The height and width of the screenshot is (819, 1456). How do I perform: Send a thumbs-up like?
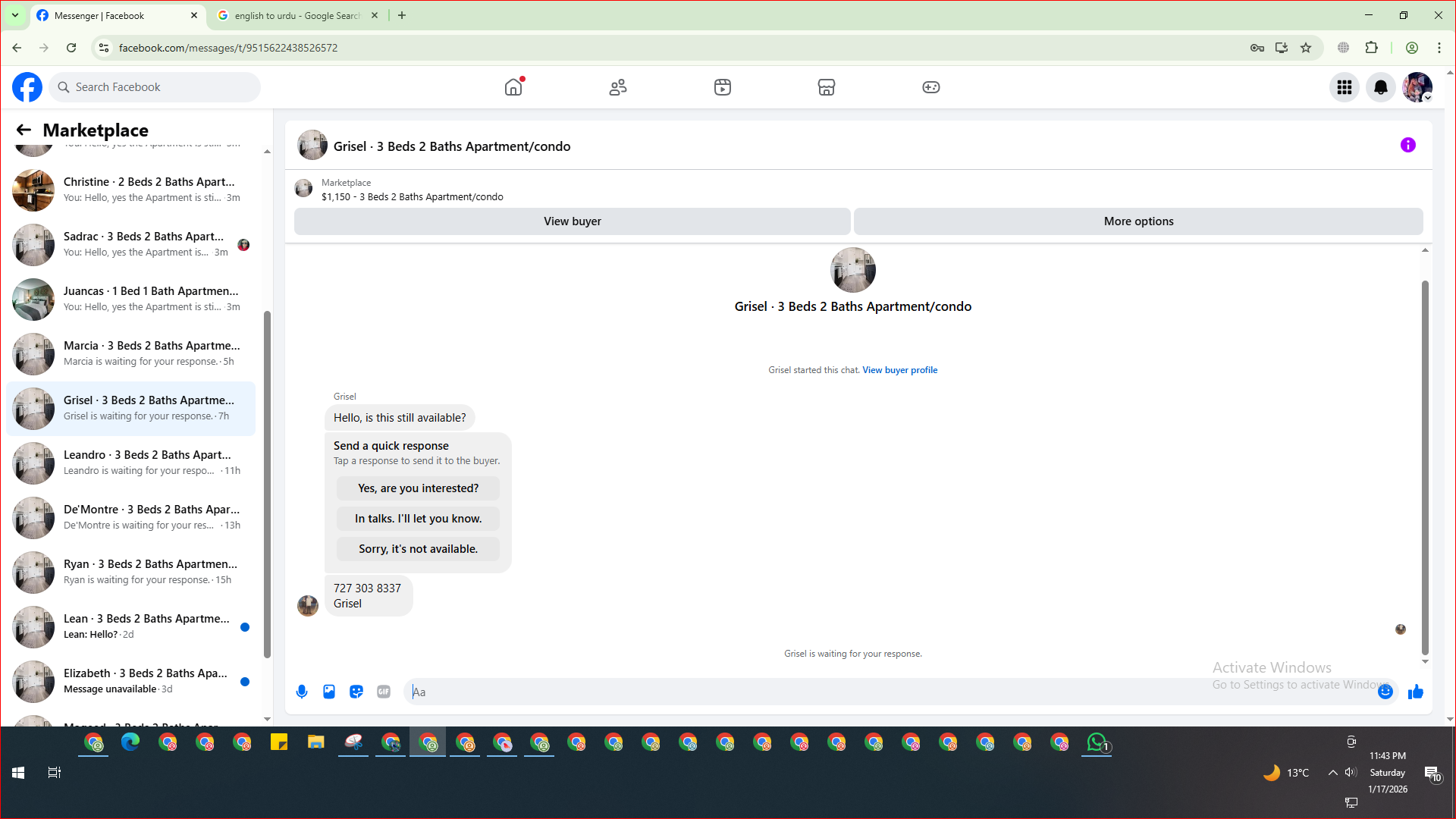pos(1415,692)
